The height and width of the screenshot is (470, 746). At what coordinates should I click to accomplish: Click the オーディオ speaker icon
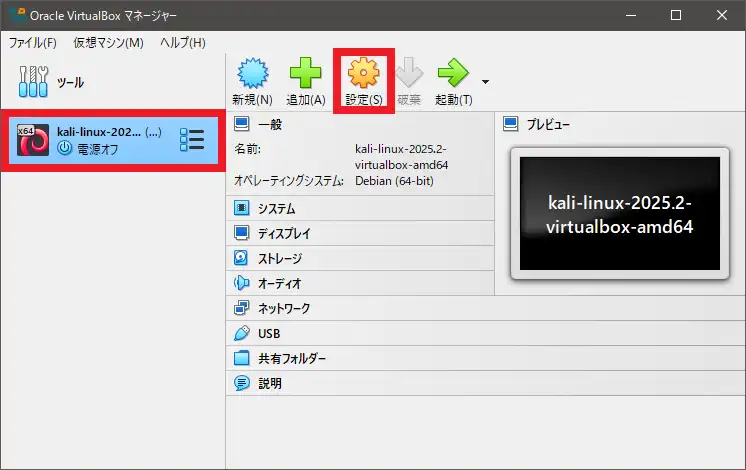(x=242, y=283)
